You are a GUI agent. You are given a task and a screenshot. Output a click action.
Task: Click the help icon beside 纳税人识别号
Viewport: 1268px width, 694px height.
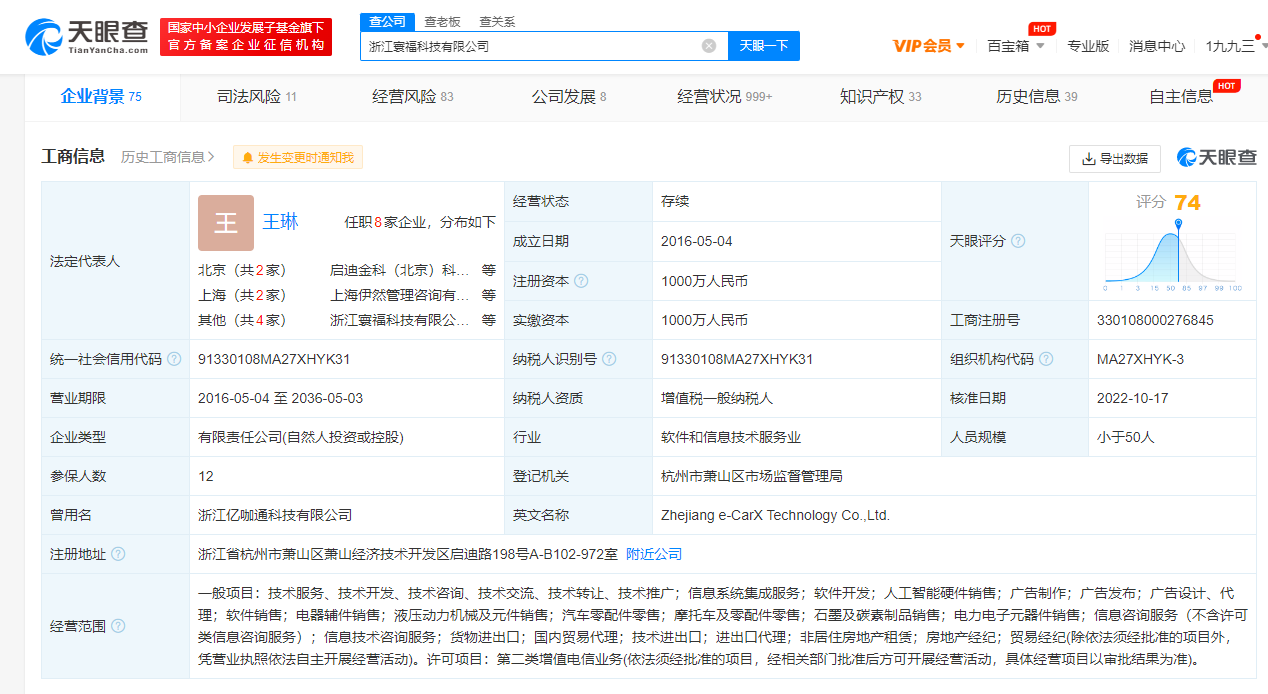(609, 359)
